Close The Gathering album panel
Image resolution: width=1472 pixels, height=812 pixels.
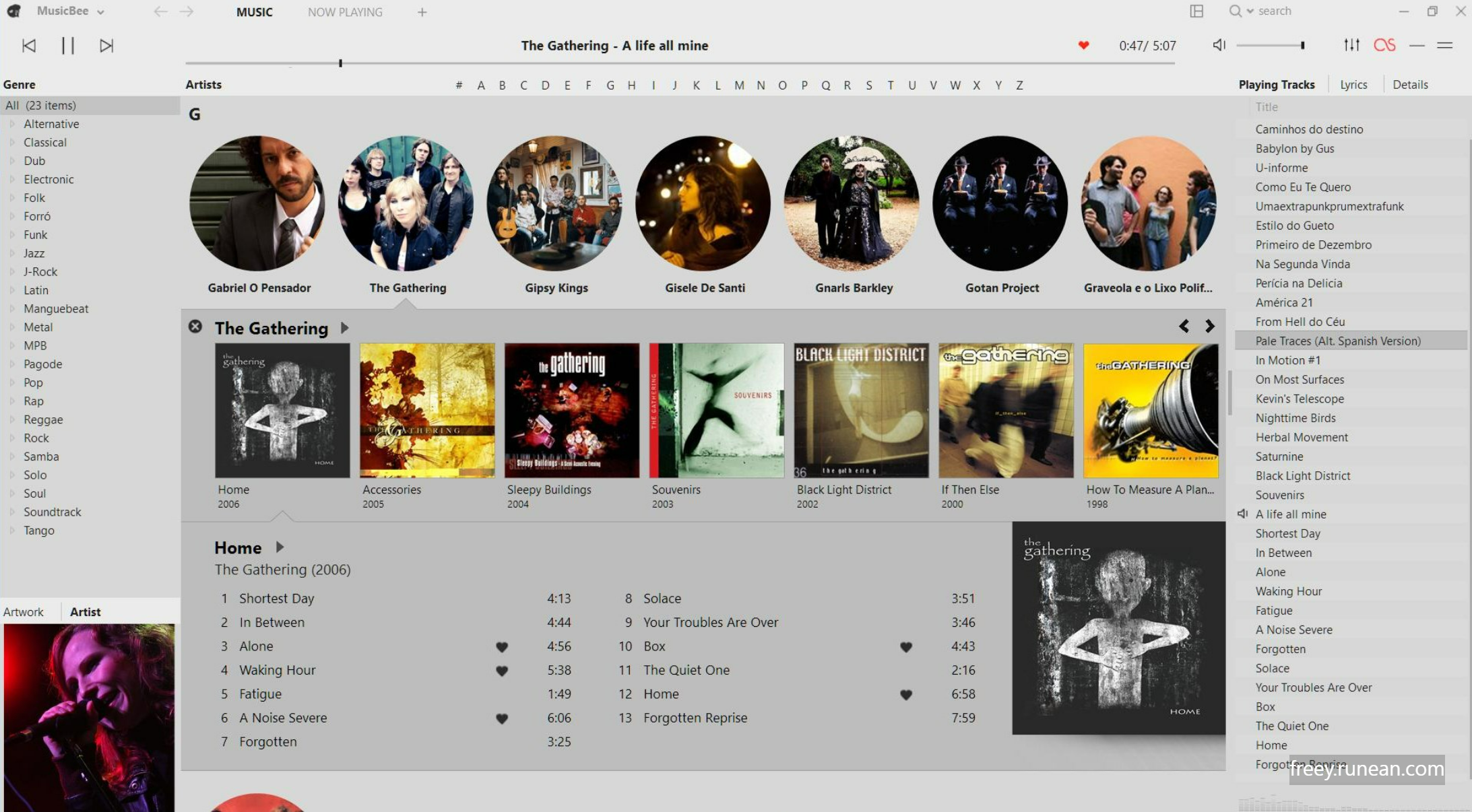coord(195,327)
